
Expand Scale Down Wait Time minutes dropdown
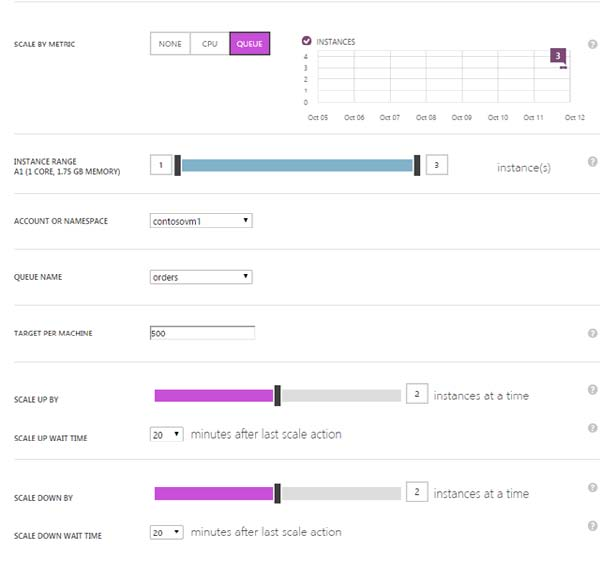[x=166, y=532]
